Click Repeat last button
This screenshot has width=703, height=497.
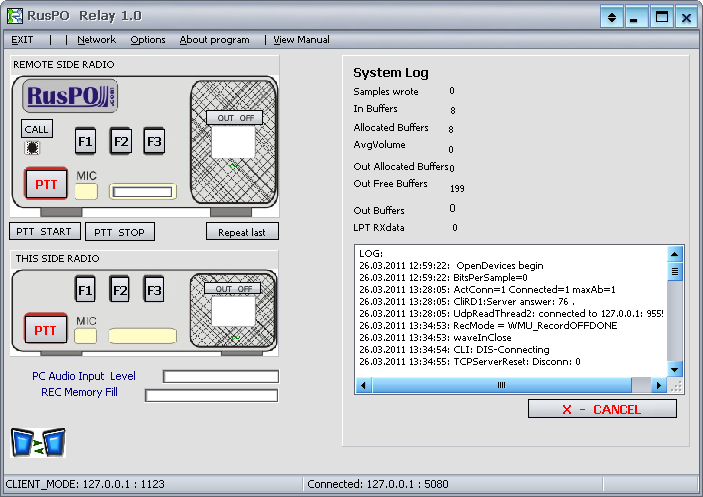(242, 232)
